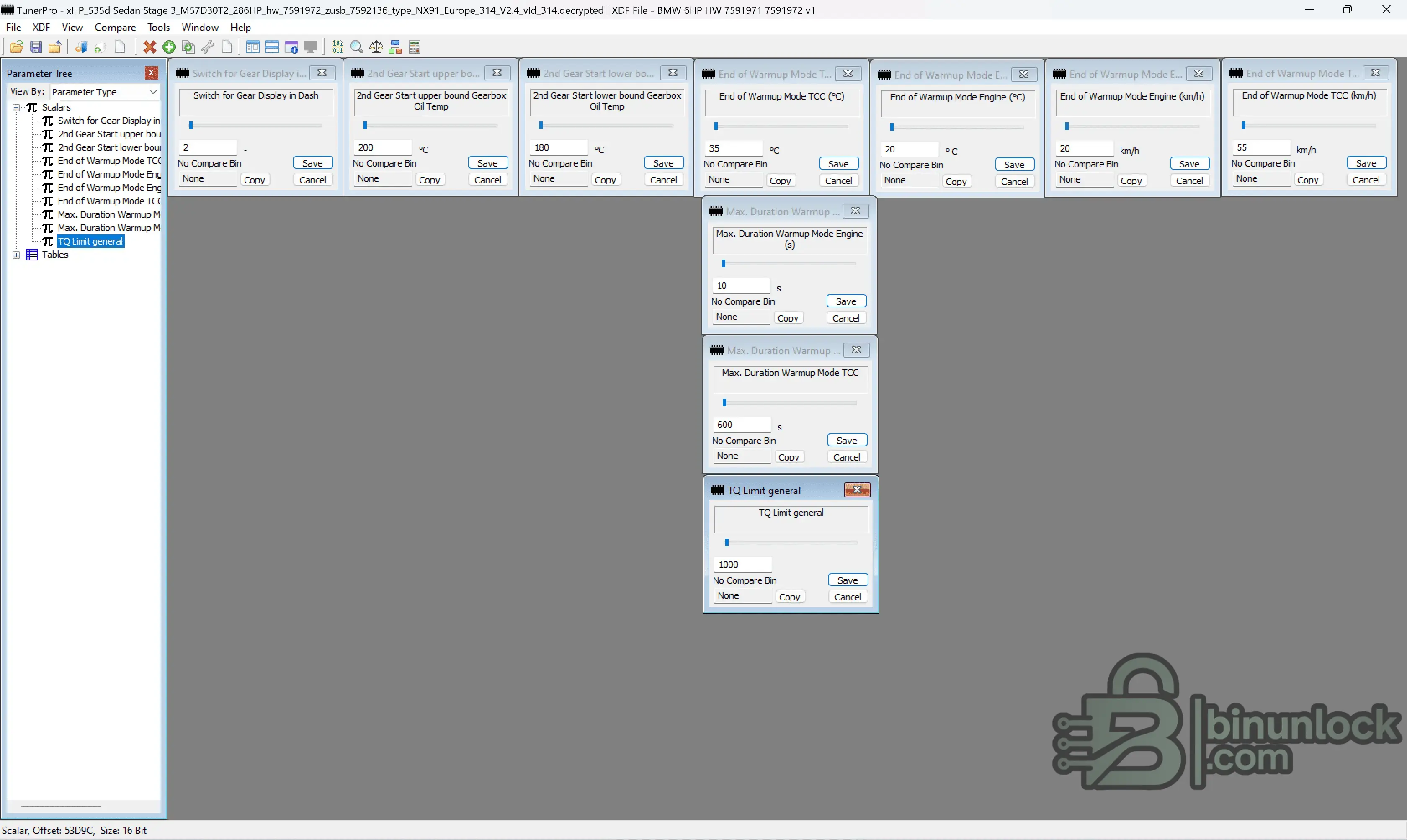Viewport: 1407px width, 840px height.
Task: Open the binary hex editor icon
Action: tap(338, 47)
